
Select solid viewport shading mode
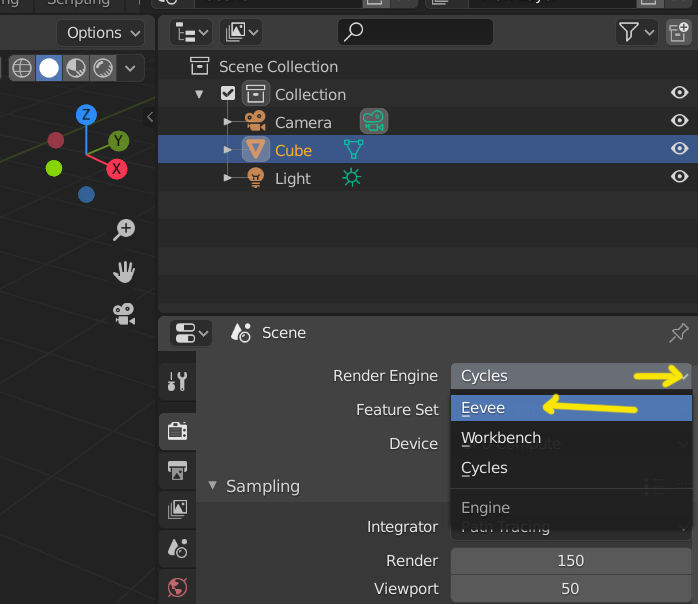point(49,68)
